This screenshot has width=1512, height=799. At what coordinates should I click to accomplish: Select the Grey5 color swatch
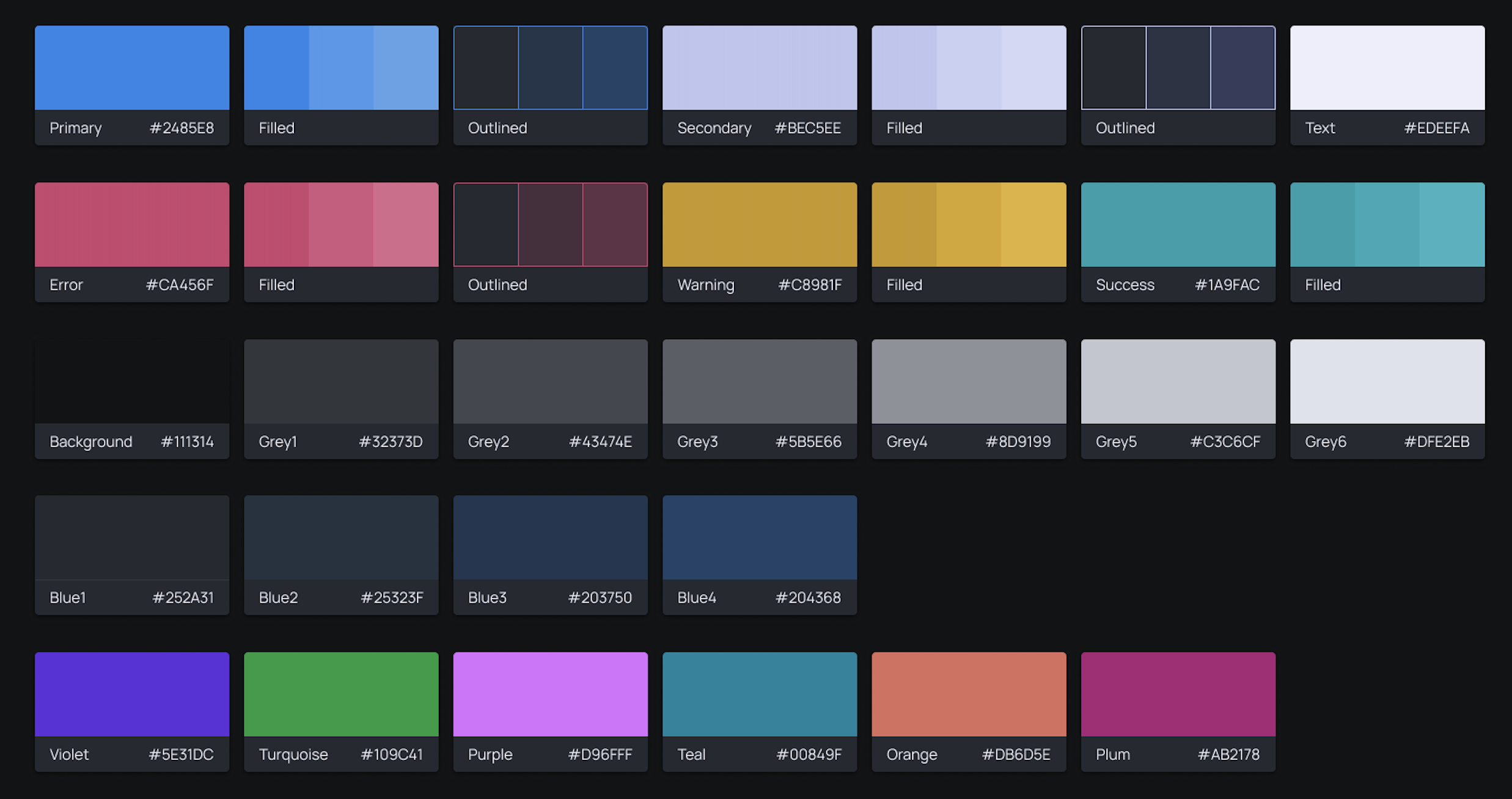tap(1178, 382)
